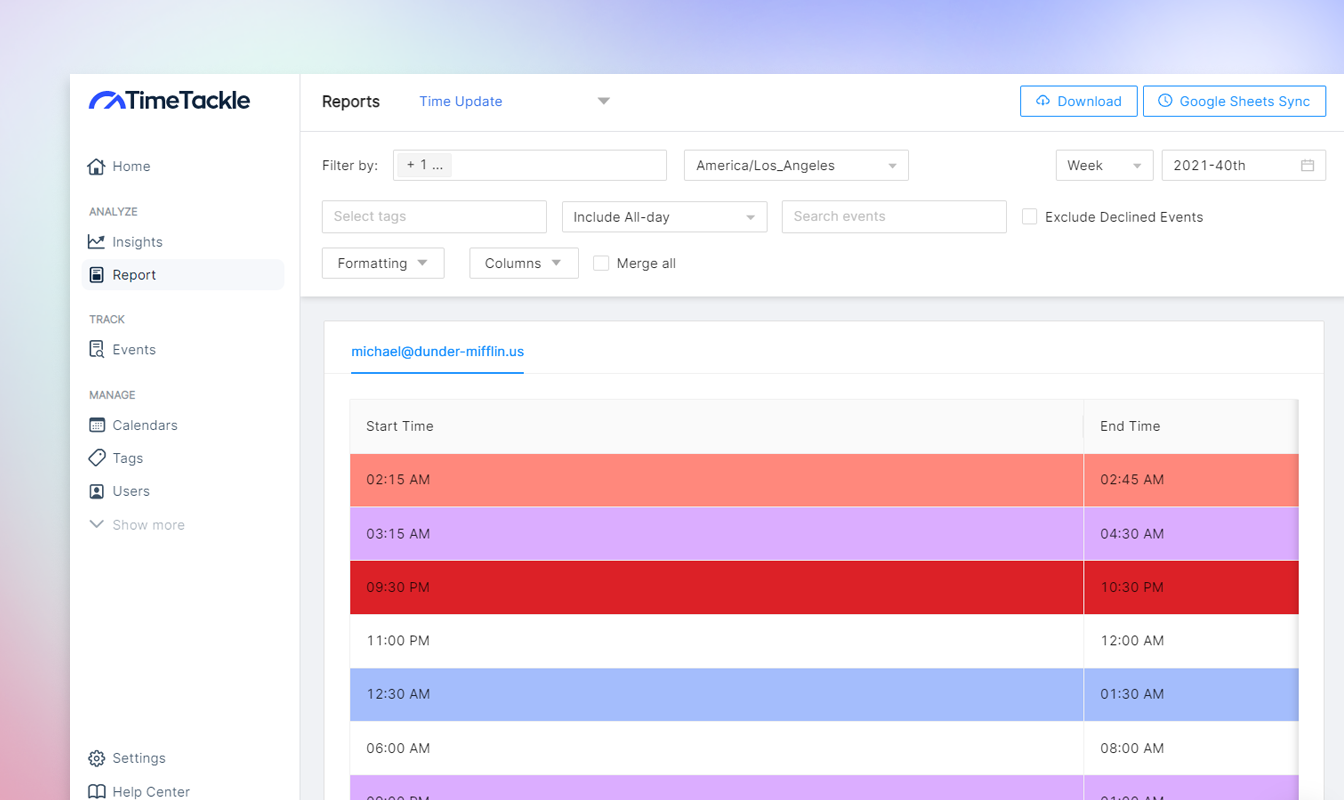Screen dimensions: 1344x800
Task: Click the 06:00 AM start time cell
Action: (x=716, y=748)
